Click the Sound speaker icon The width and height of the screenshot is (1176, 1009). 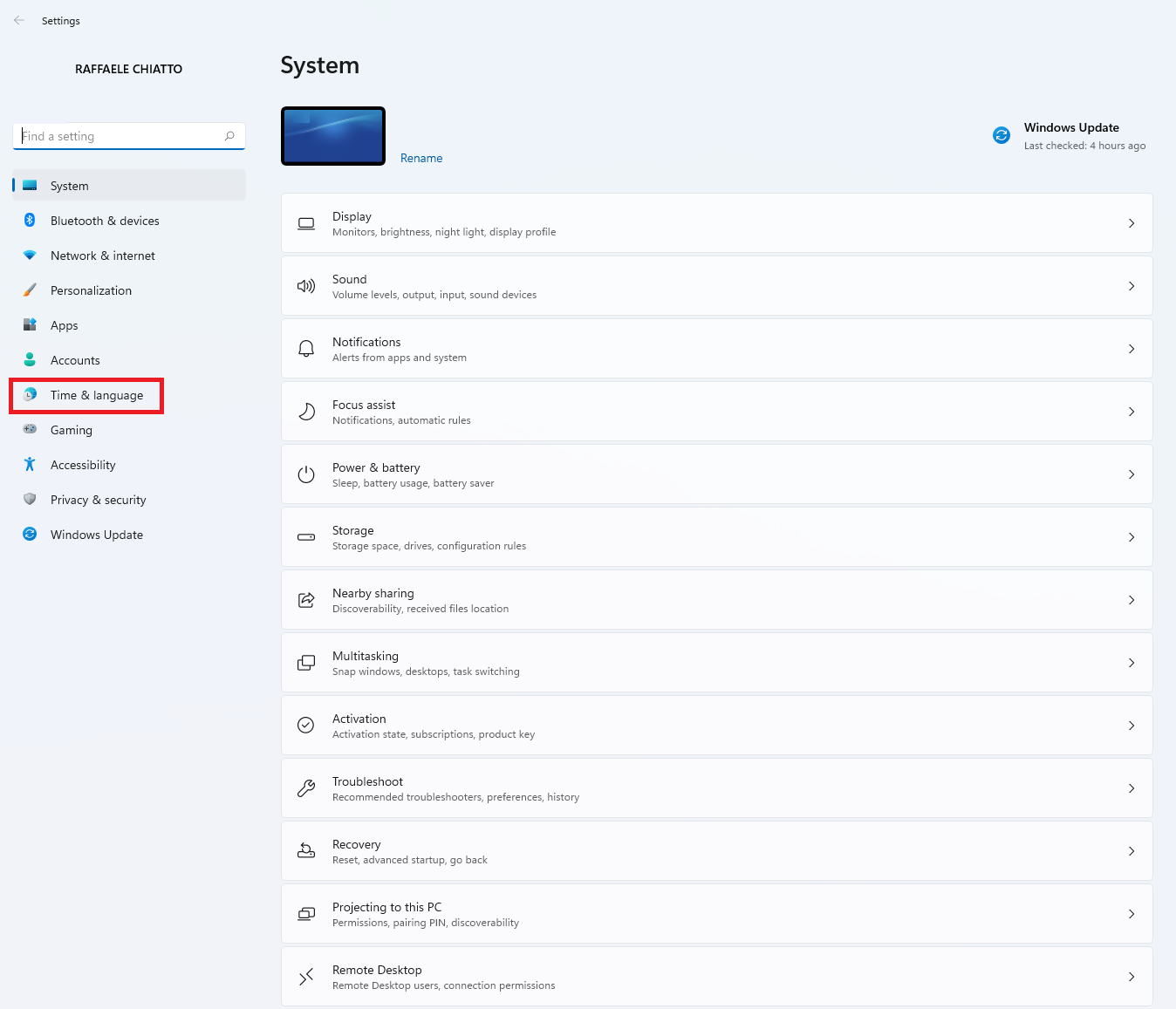tap(306, 286)
